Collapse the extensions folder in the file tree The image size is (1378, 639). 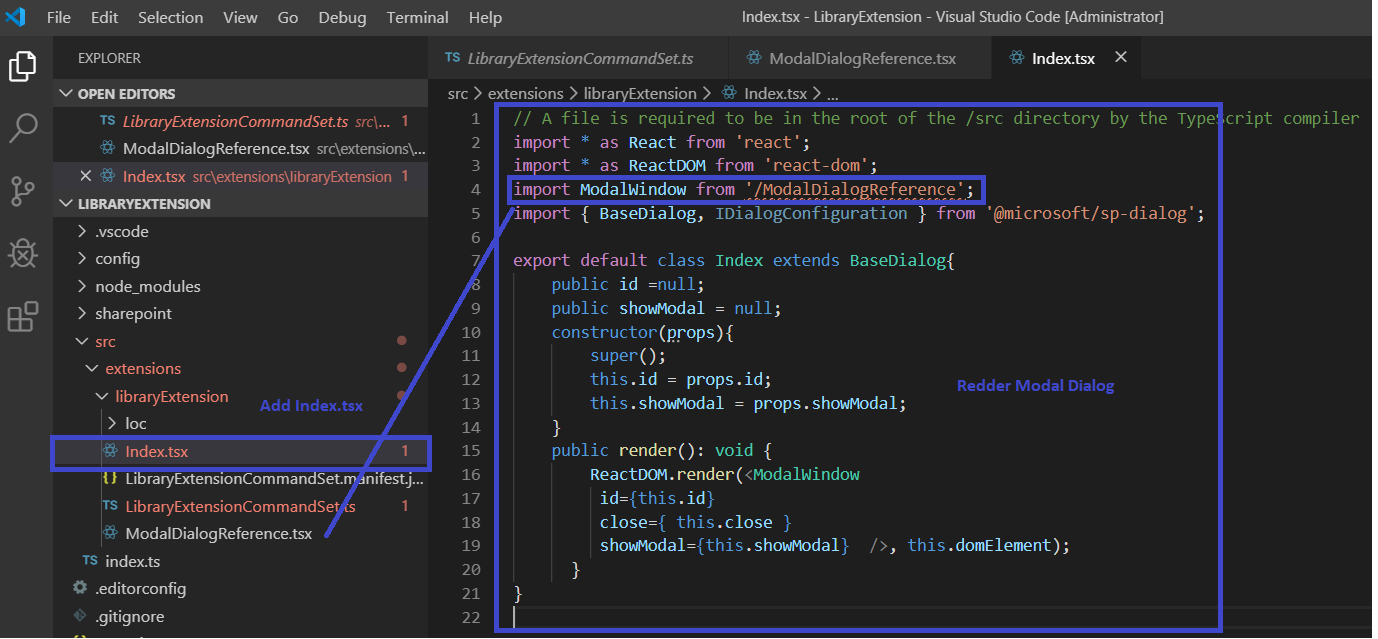(240, 369)
